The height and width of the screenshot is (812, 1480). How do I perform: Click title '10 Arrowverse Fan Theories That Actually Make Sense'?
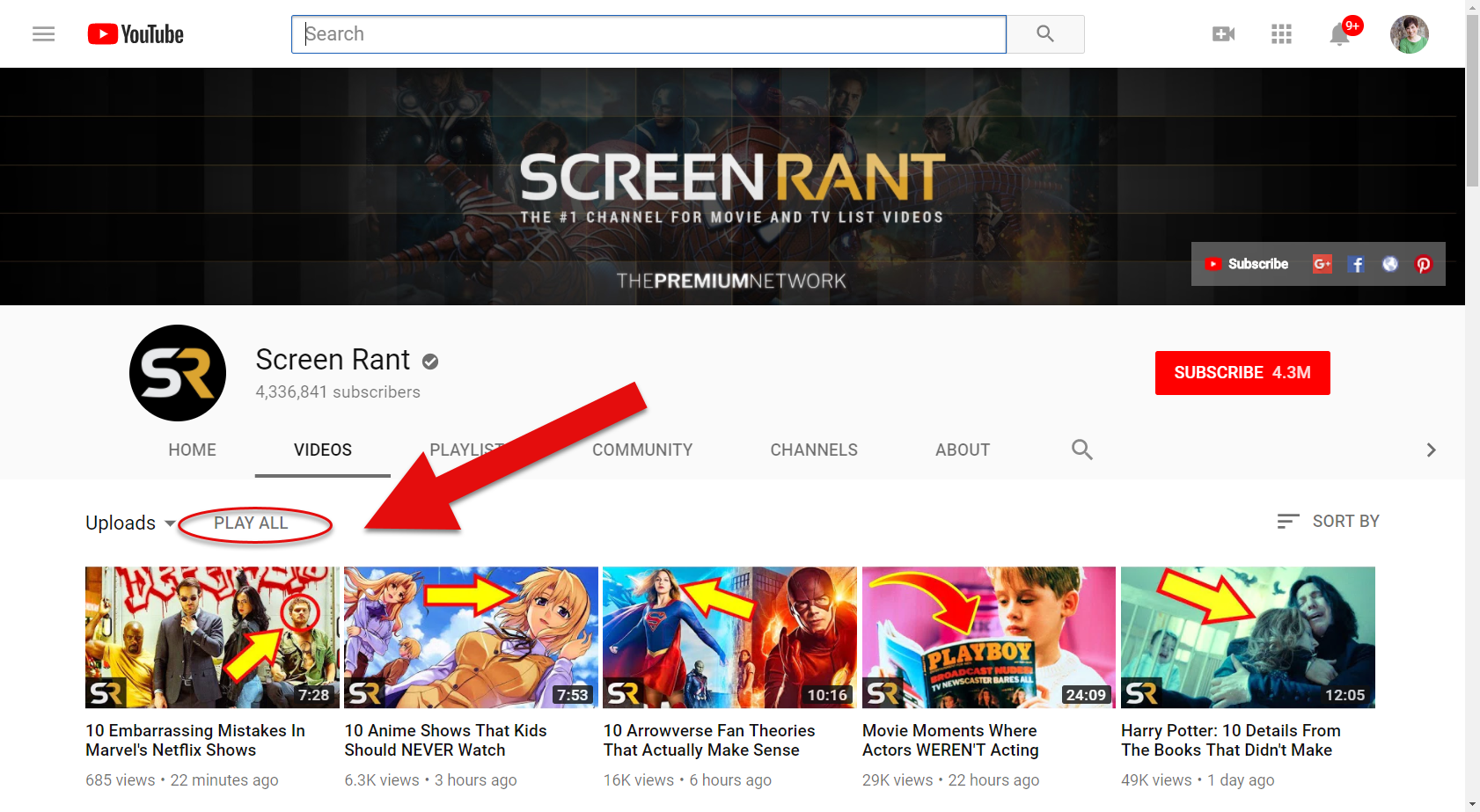coord(709,741)
